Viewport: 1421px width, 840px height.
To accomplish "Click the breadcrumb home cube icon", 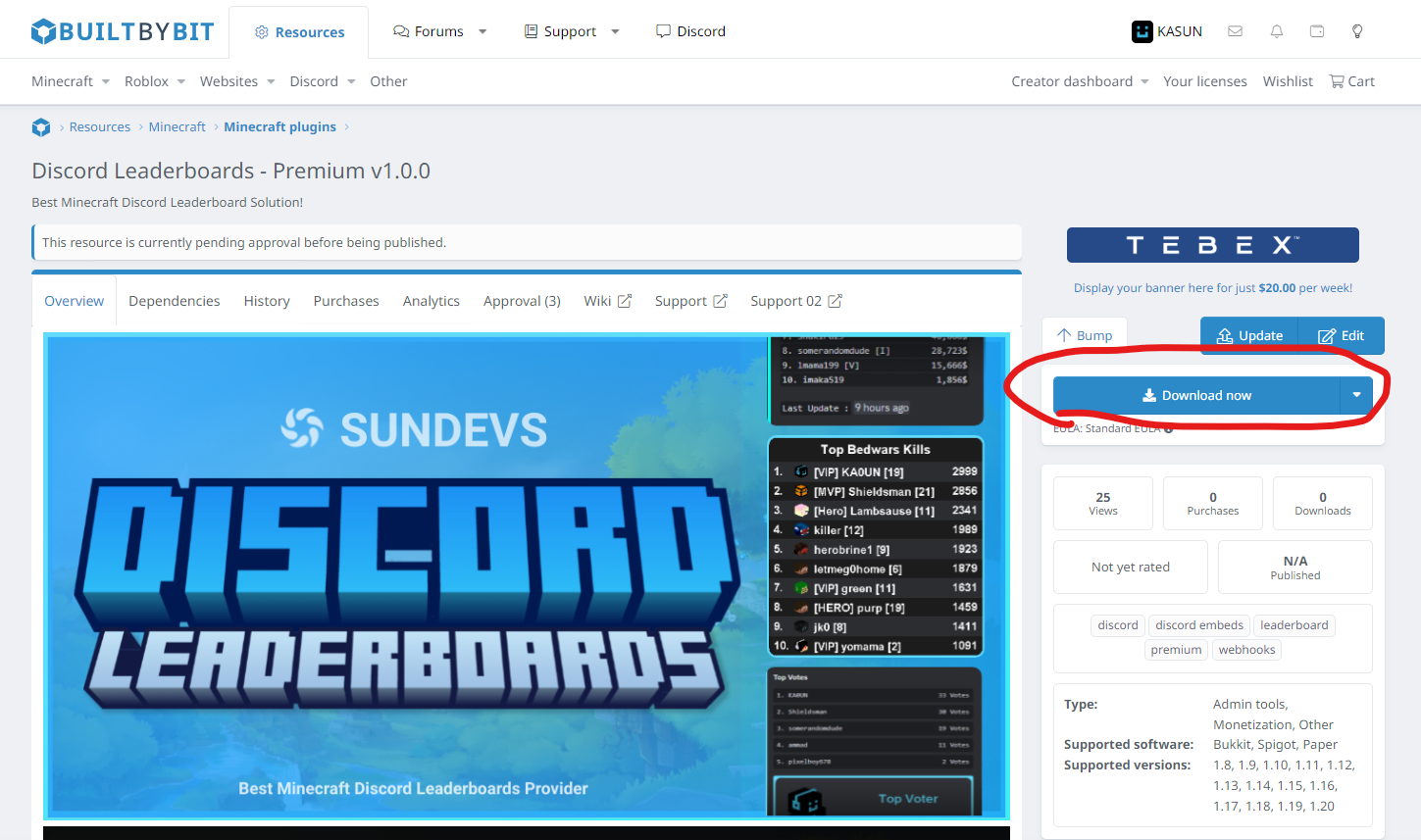I will click(x=41, y=127).
